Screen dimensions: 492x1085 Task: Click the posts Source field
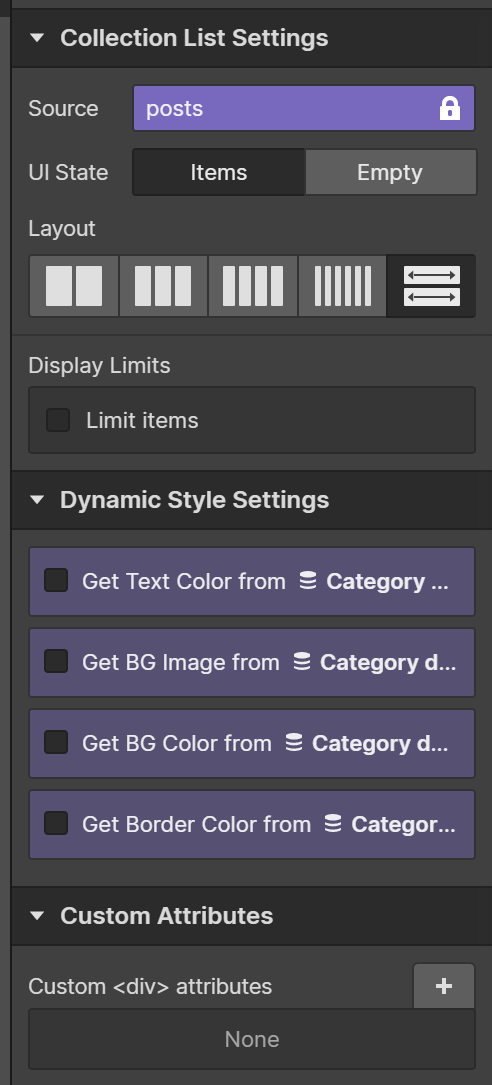coord(304,108)
